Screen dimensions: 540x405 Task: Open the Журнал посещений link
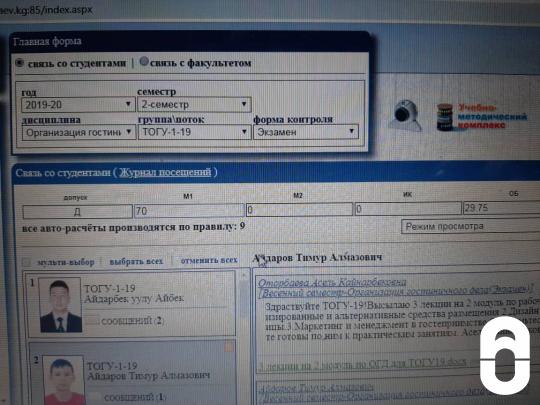coord(165,172)
